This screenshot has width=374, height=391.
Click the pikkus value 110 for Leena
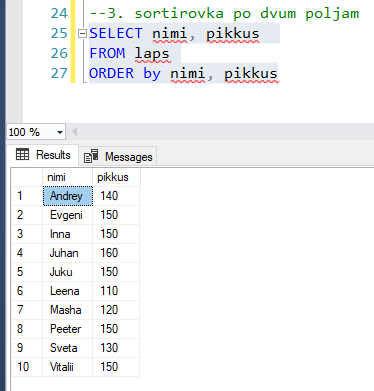[116, 291]
